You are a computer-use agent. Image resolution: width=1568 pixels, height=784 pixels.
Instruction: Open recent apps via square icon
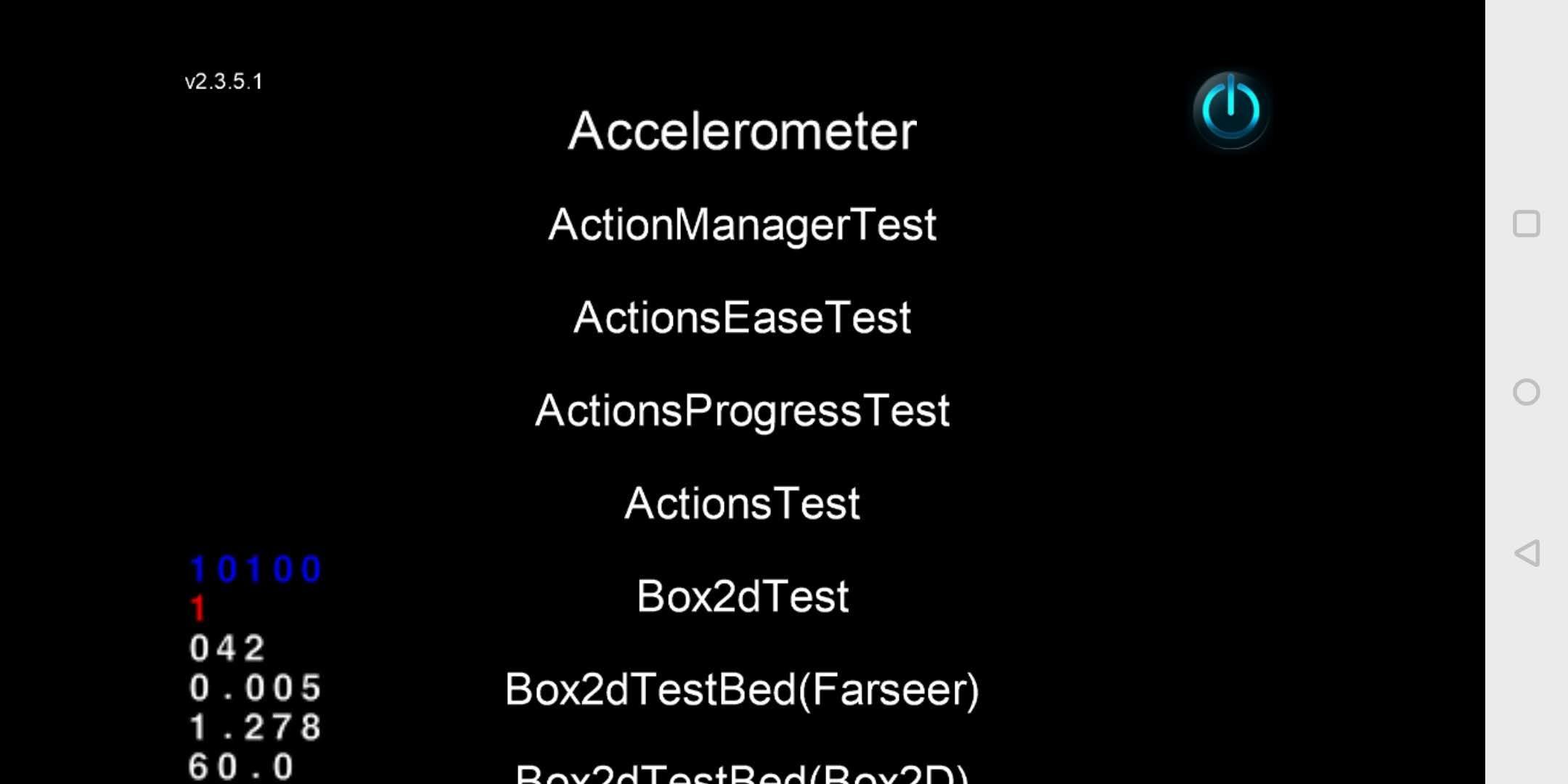click(x=1526, y=224)
